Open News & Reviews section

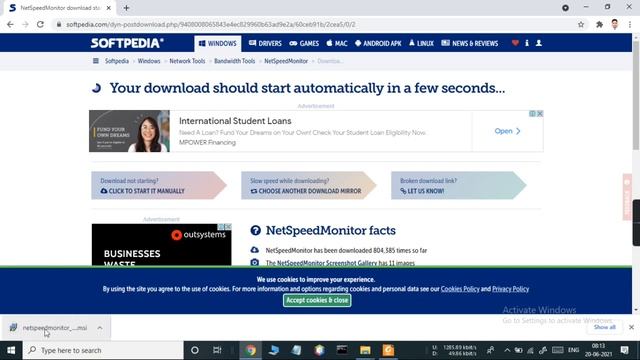pyautogui.click(x=470, y=43)
